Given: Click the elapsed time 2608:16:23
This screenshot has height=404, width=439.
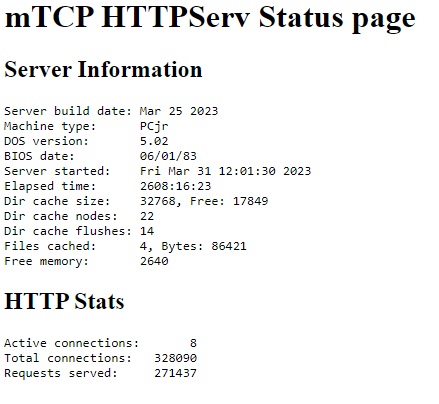Looking at the screenshot, I should pos(175,186).
